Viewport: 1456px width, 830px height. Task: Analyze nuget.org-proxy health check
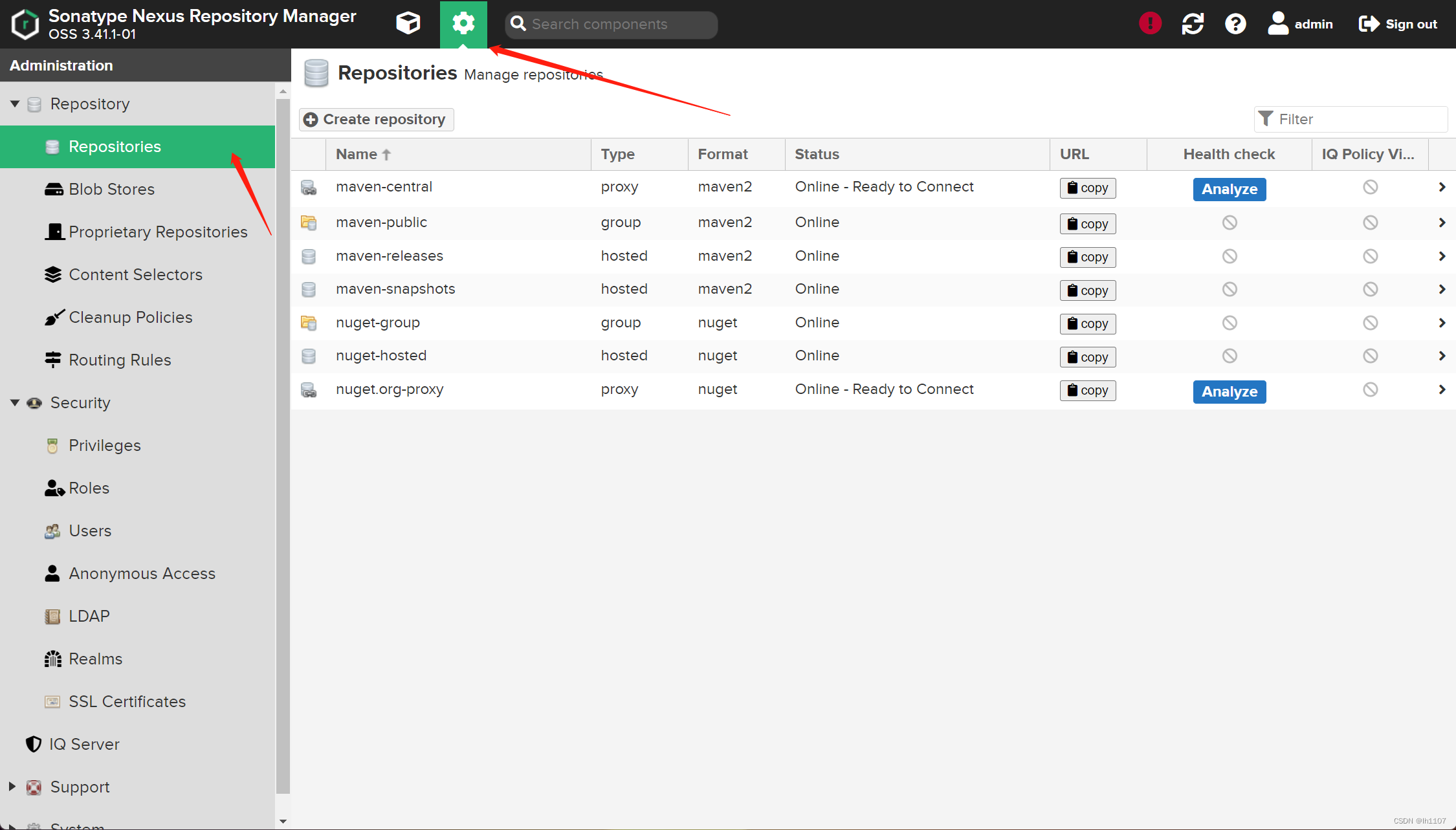(x=1230, y=391)
